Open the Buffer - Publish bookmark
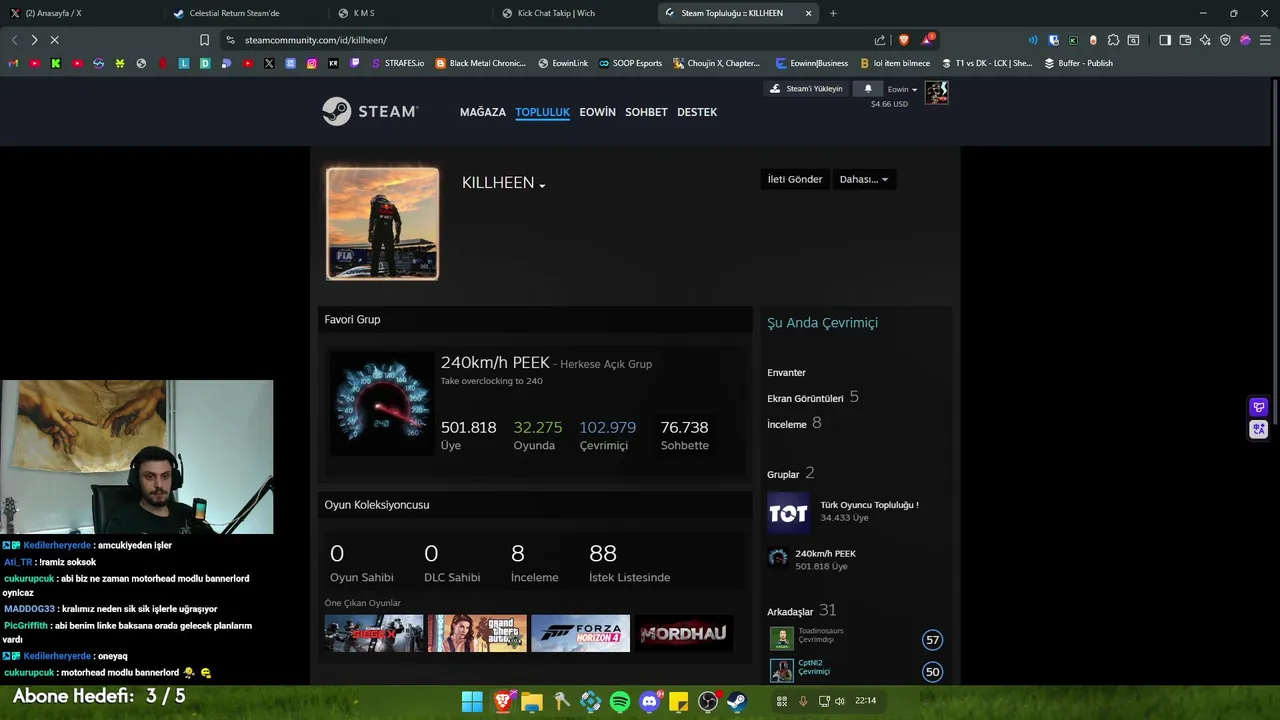 (1078, 63)
